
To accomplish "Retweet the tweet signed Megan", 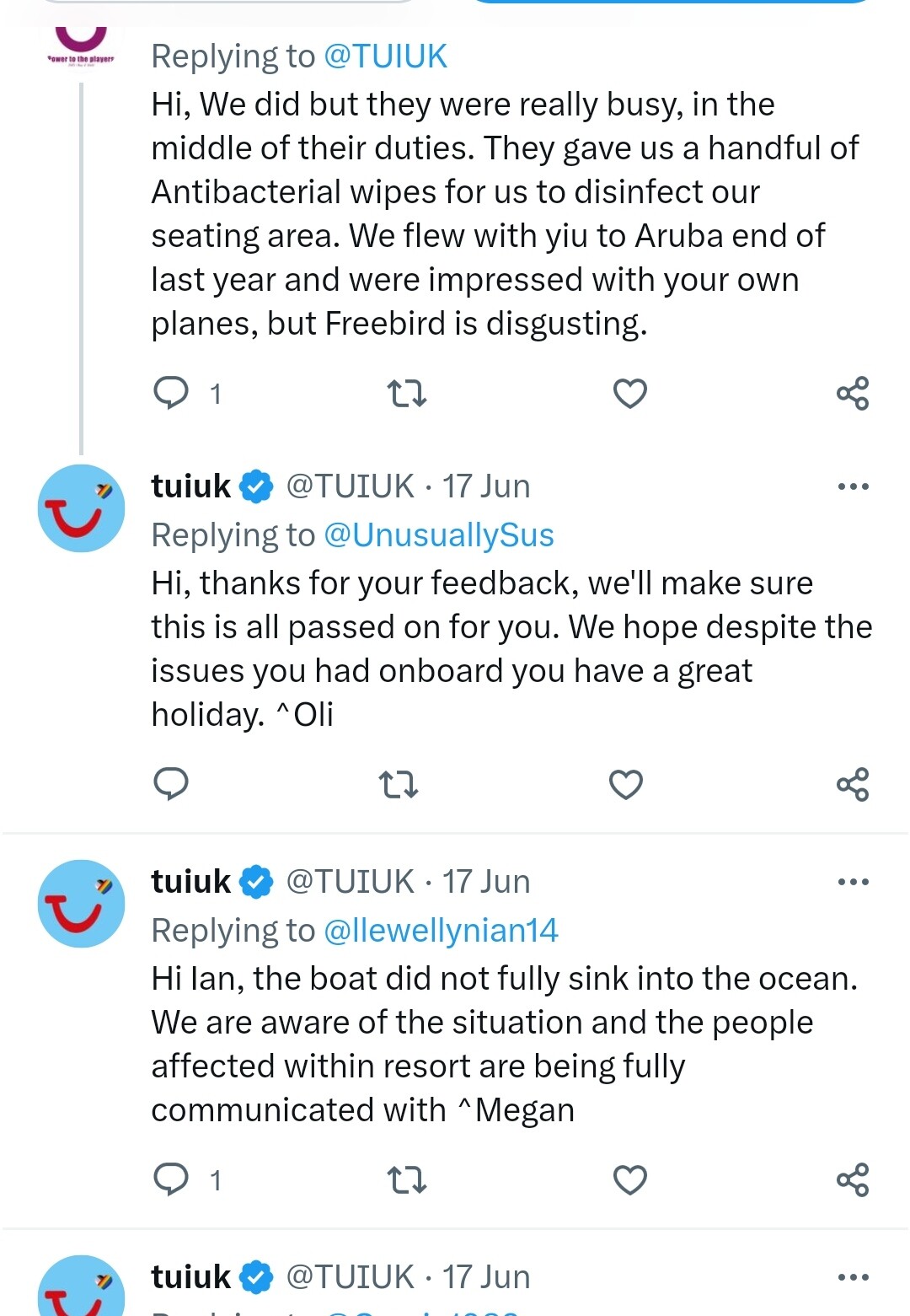I will coord(406,1179).
